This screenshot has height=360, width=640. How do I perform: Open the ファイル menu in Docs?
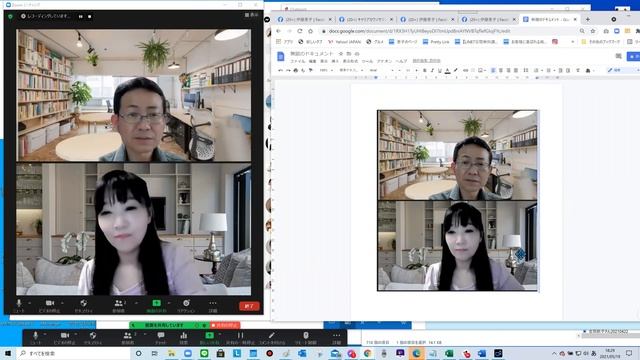click(298, 61)
